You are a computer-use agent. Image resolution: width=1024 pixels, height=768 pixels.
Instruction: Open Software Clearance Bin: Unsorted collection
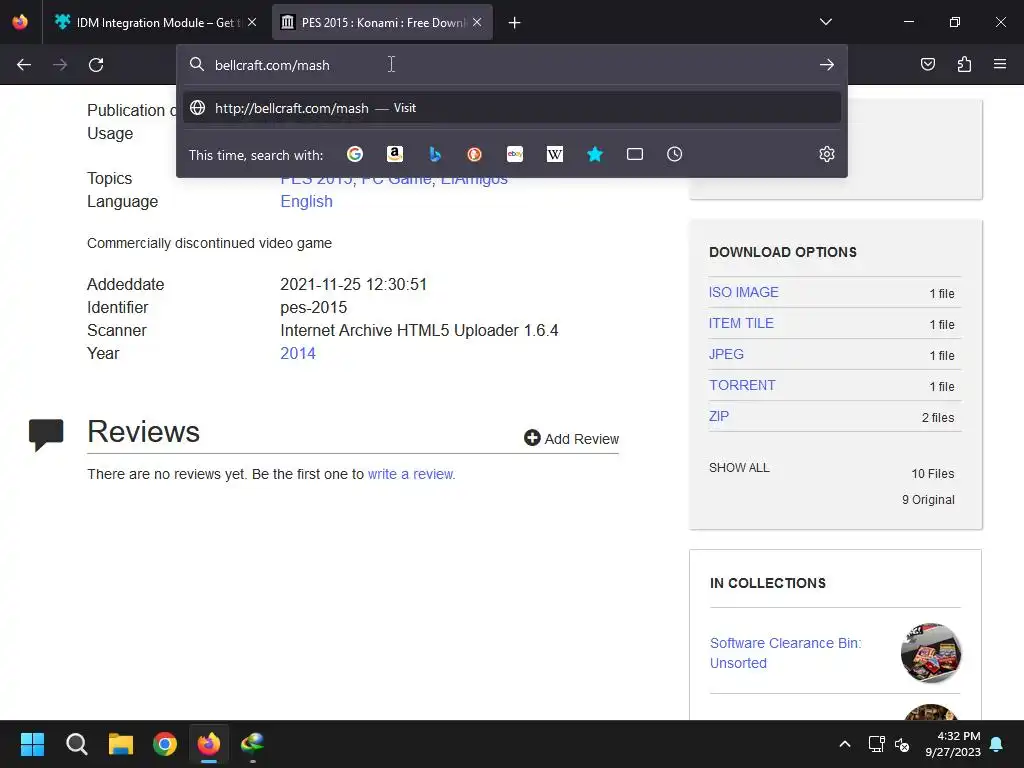[x=786, y=653]
